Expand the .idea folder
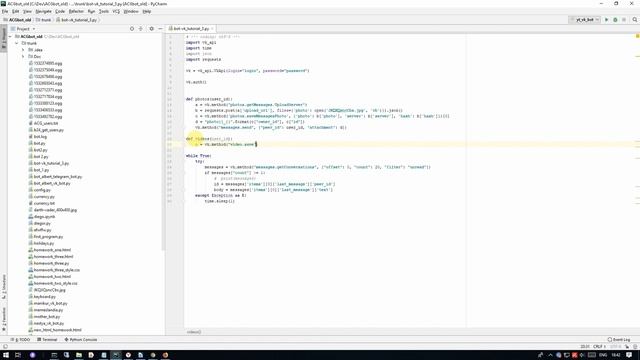The image size is (640, 360). click(x=23, y=50)
